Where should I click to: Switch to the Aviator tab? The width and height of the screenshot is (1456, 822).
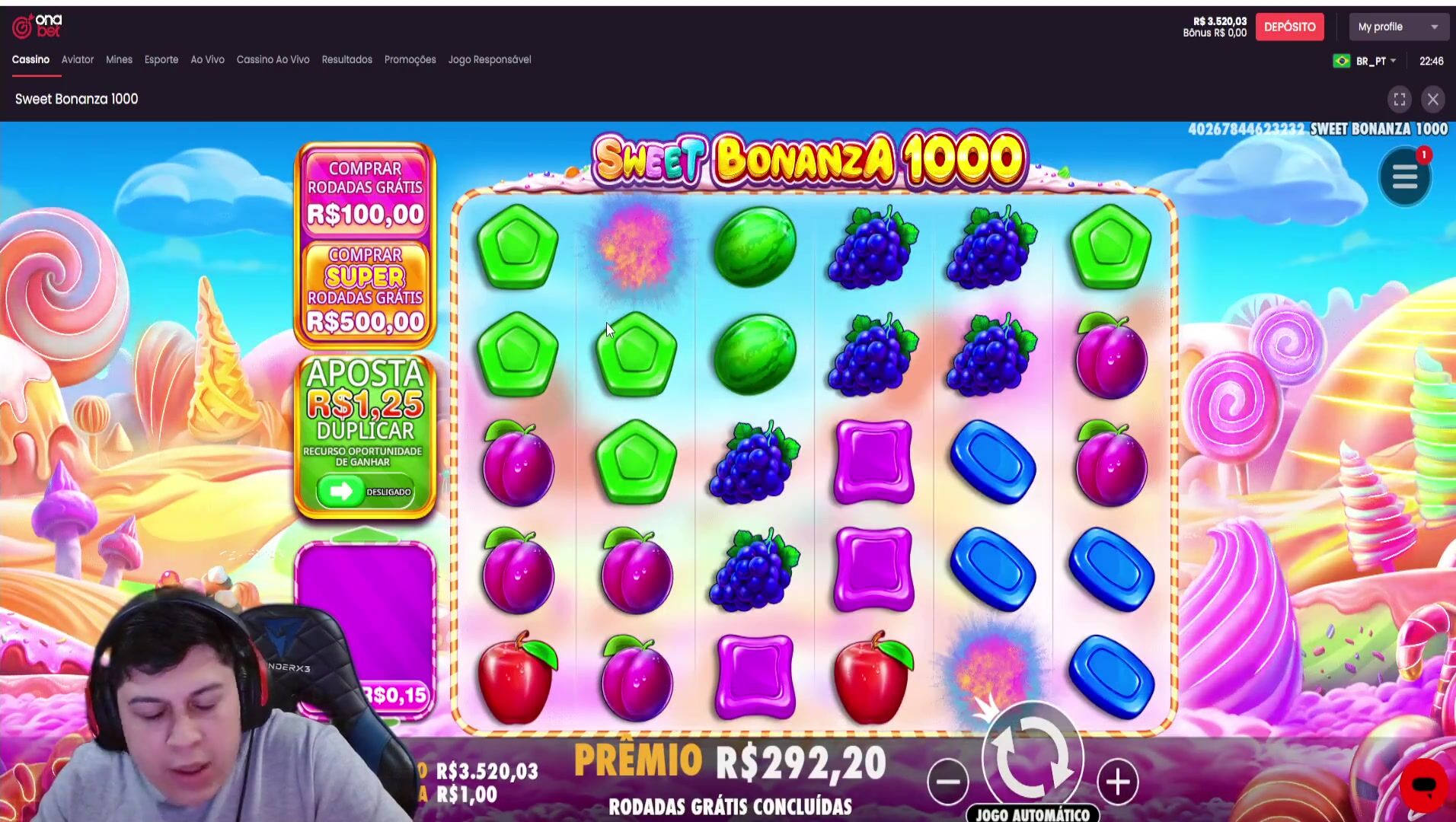[78, 59]
